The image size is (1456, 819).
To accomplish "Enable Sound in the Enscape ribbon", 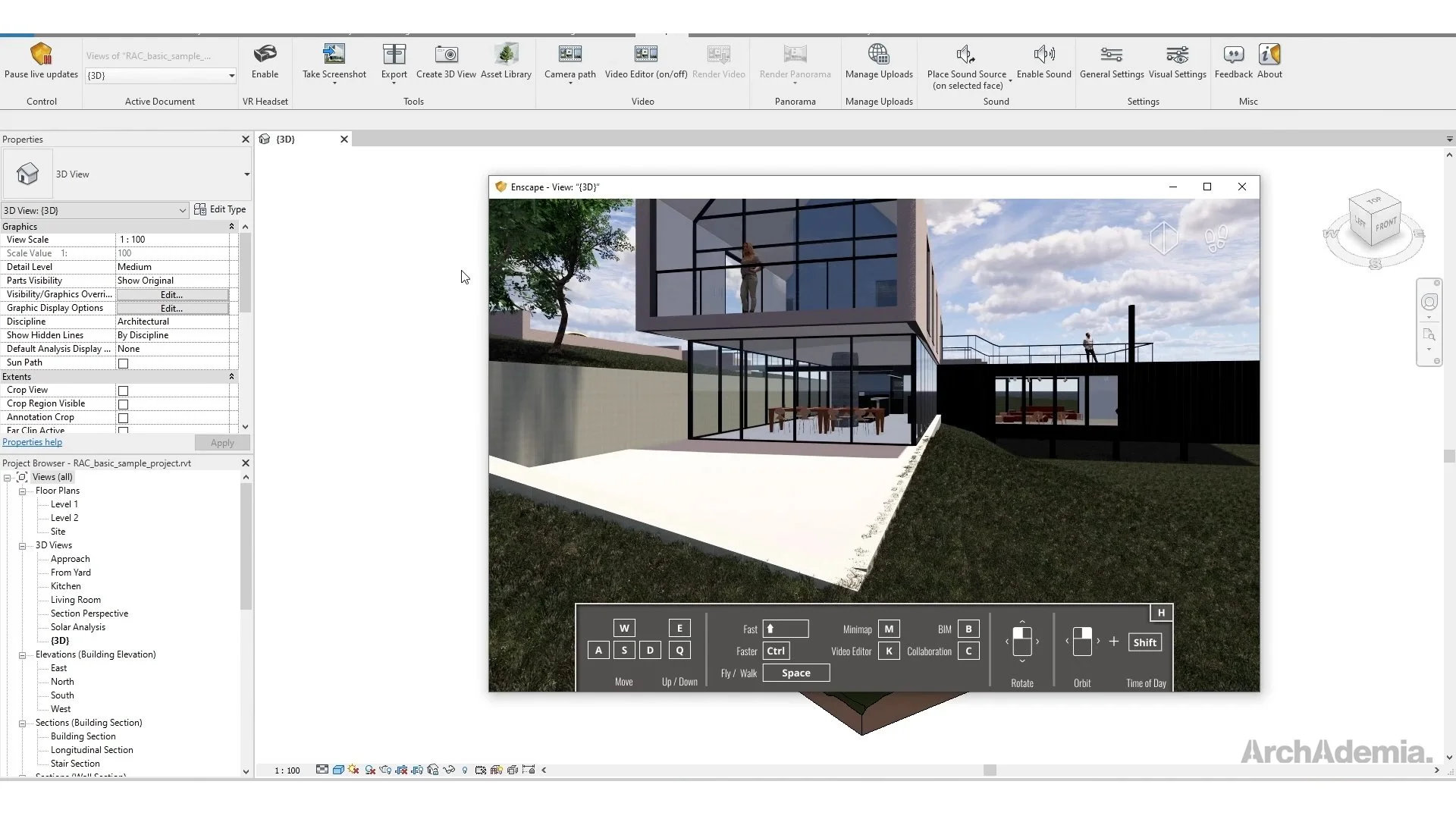I will pos(1044,61).
